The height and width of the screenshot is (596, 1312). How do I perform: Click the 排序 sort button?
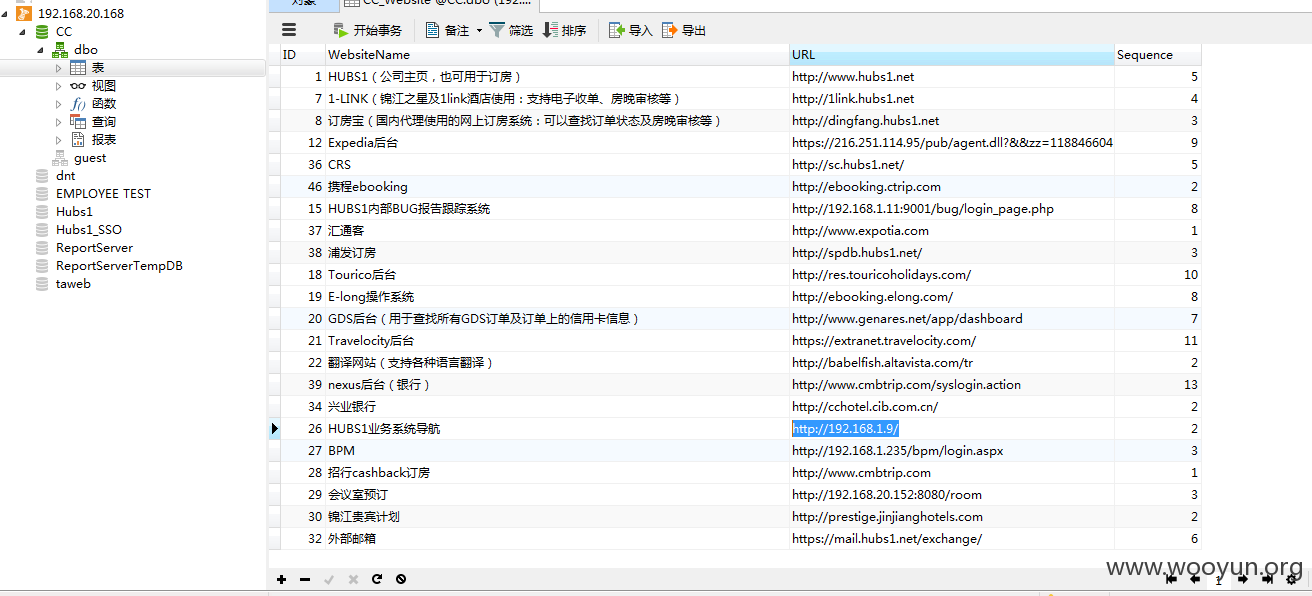[x=564, y=30]
